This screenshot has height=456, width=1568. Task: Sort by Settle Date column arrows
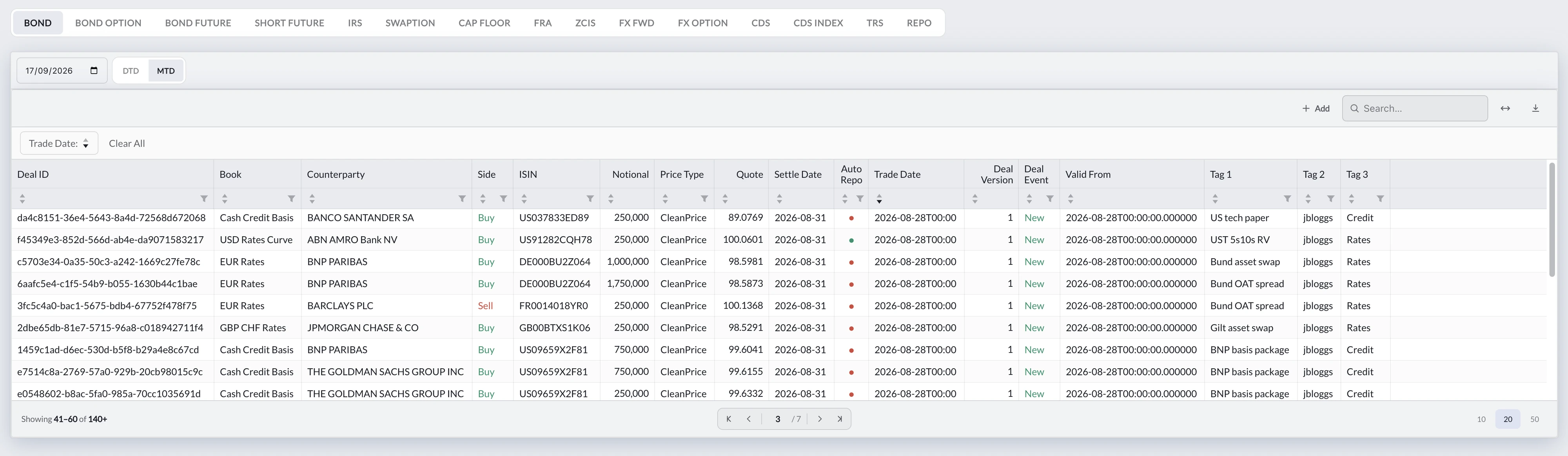(780, 199)
